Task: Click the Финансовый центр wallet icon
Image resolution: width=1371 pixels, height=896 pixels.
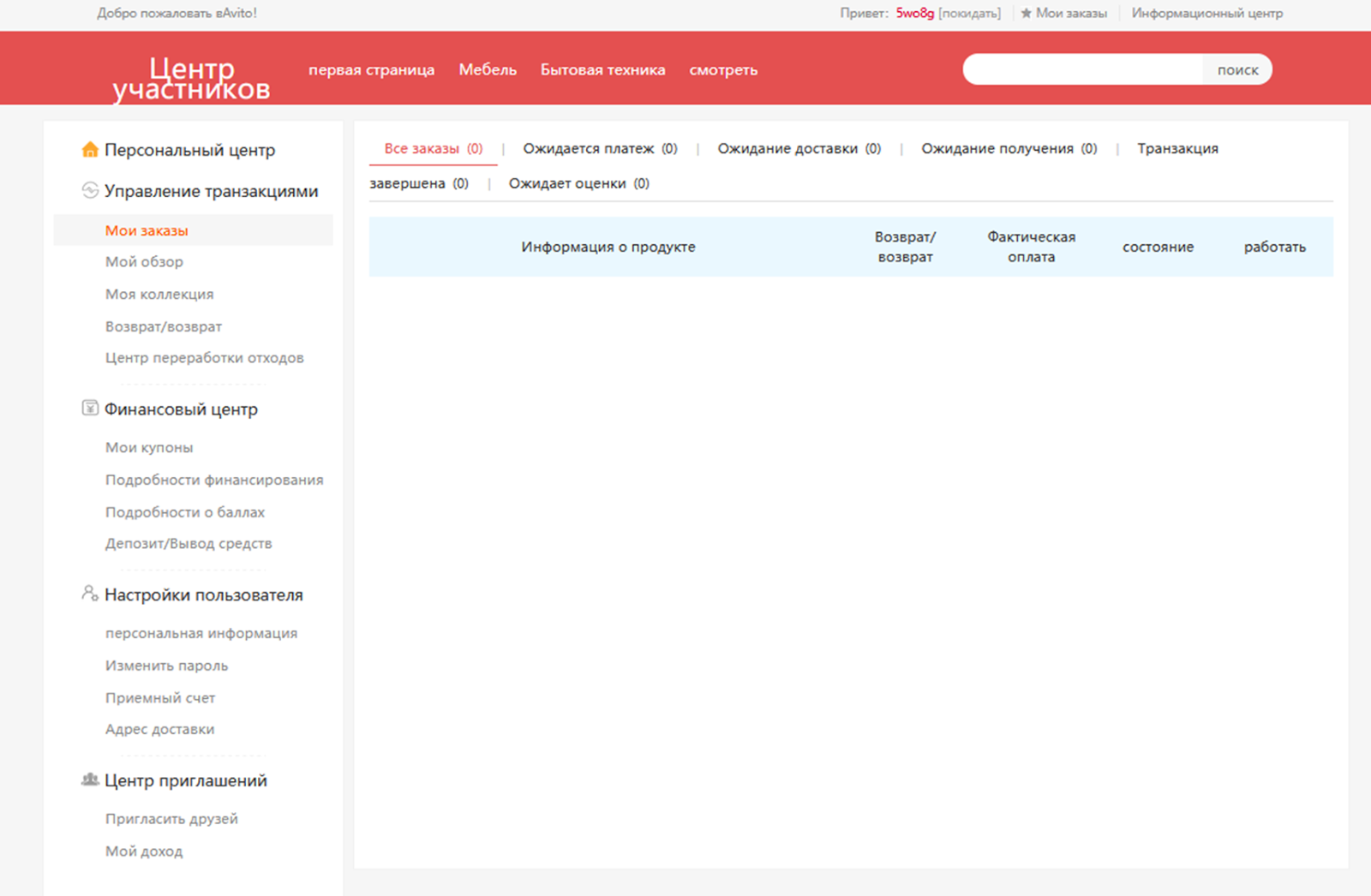Action: pyautogui.click(x=90, y=409)
